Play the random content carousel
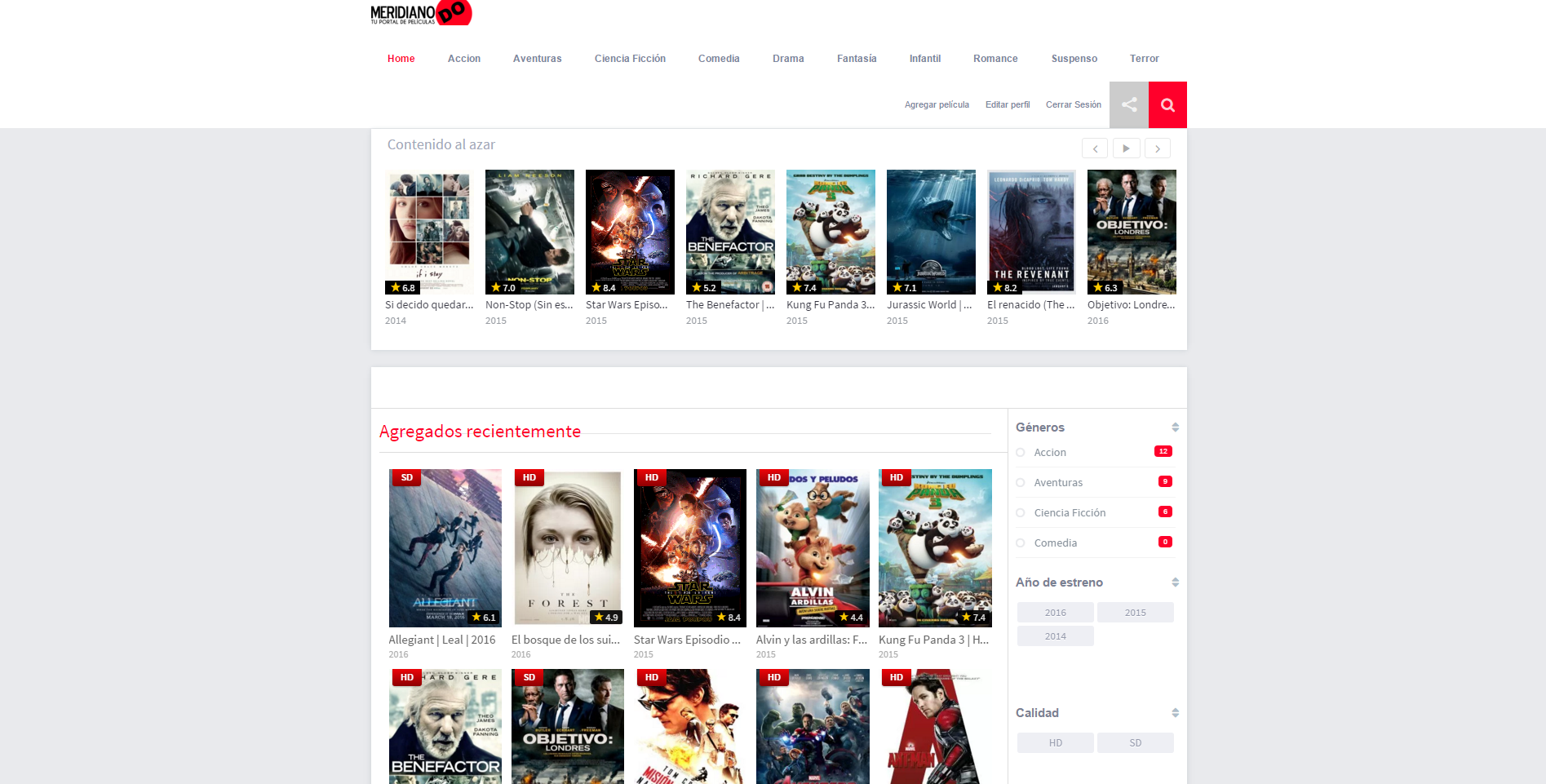The image size is (1546, 784). (x=1126, y=148)
